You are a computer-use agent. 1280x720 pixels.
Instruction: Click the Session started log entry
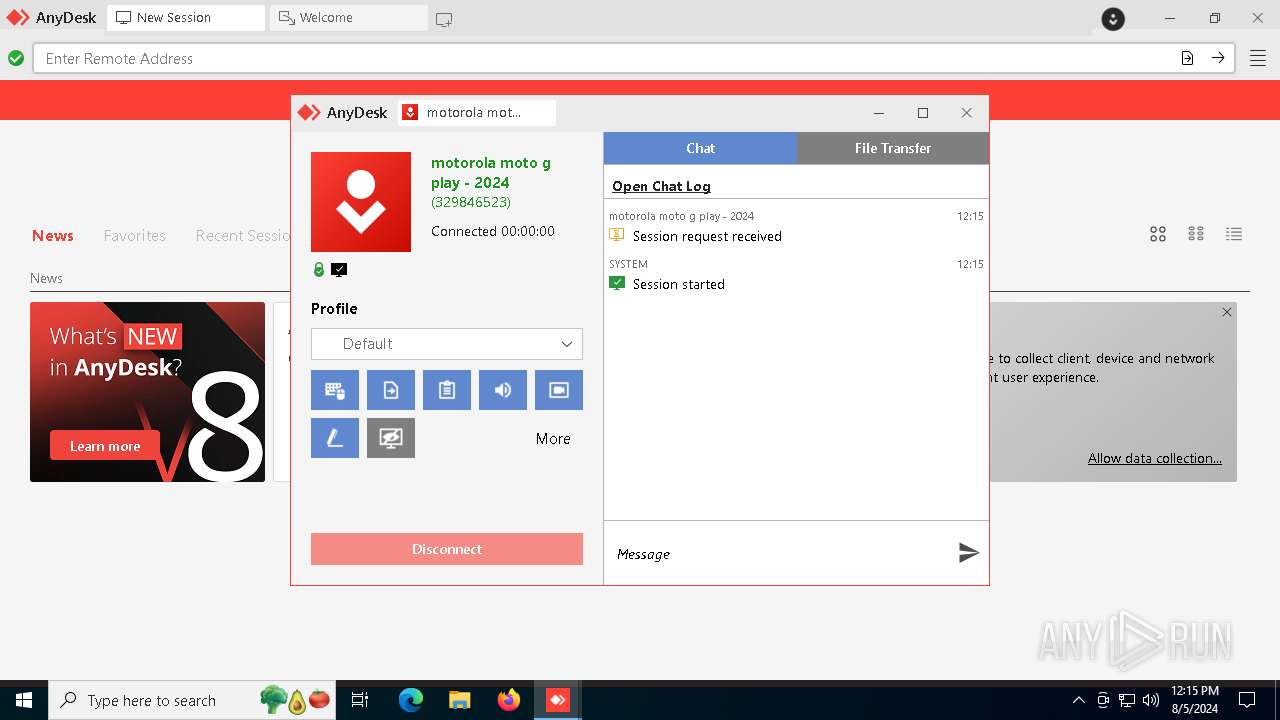click(679, 284)
